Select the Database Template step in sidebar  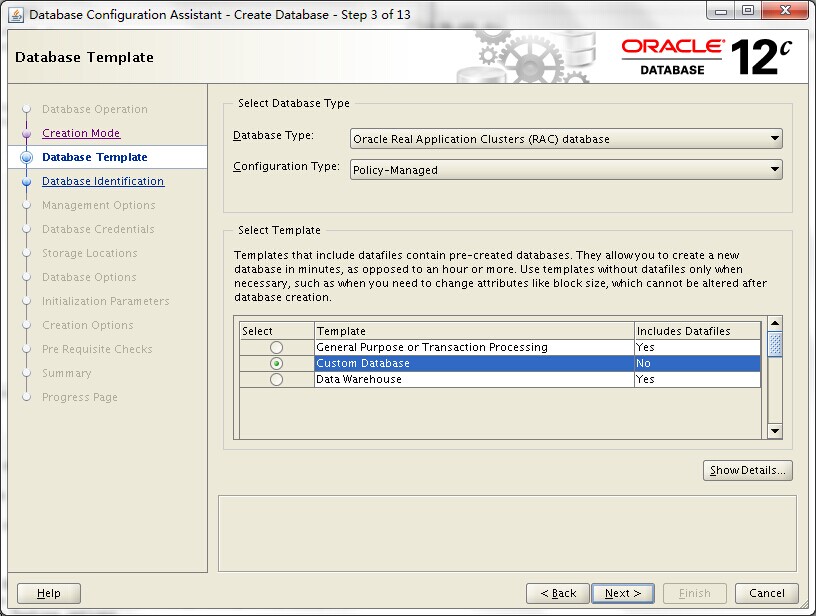[95, 157]
